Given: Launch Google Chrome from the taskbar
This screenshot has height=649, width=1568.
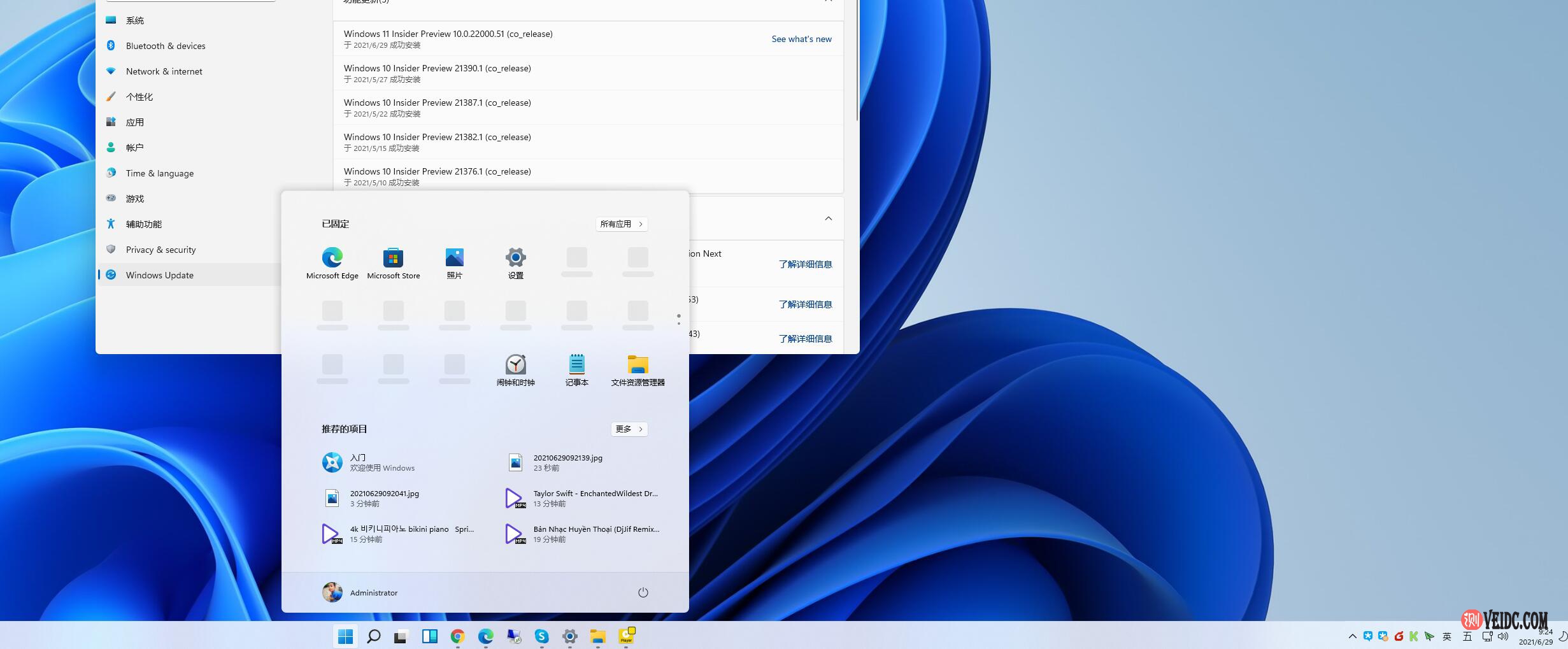Looking at the screenshot, I should pos(457,636).
